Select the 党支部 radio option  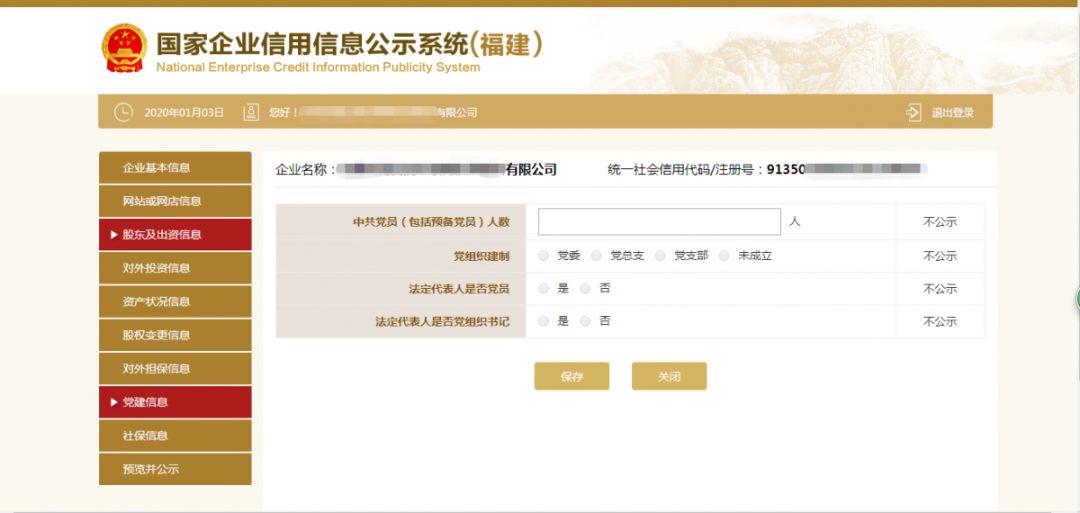point(660,256)
